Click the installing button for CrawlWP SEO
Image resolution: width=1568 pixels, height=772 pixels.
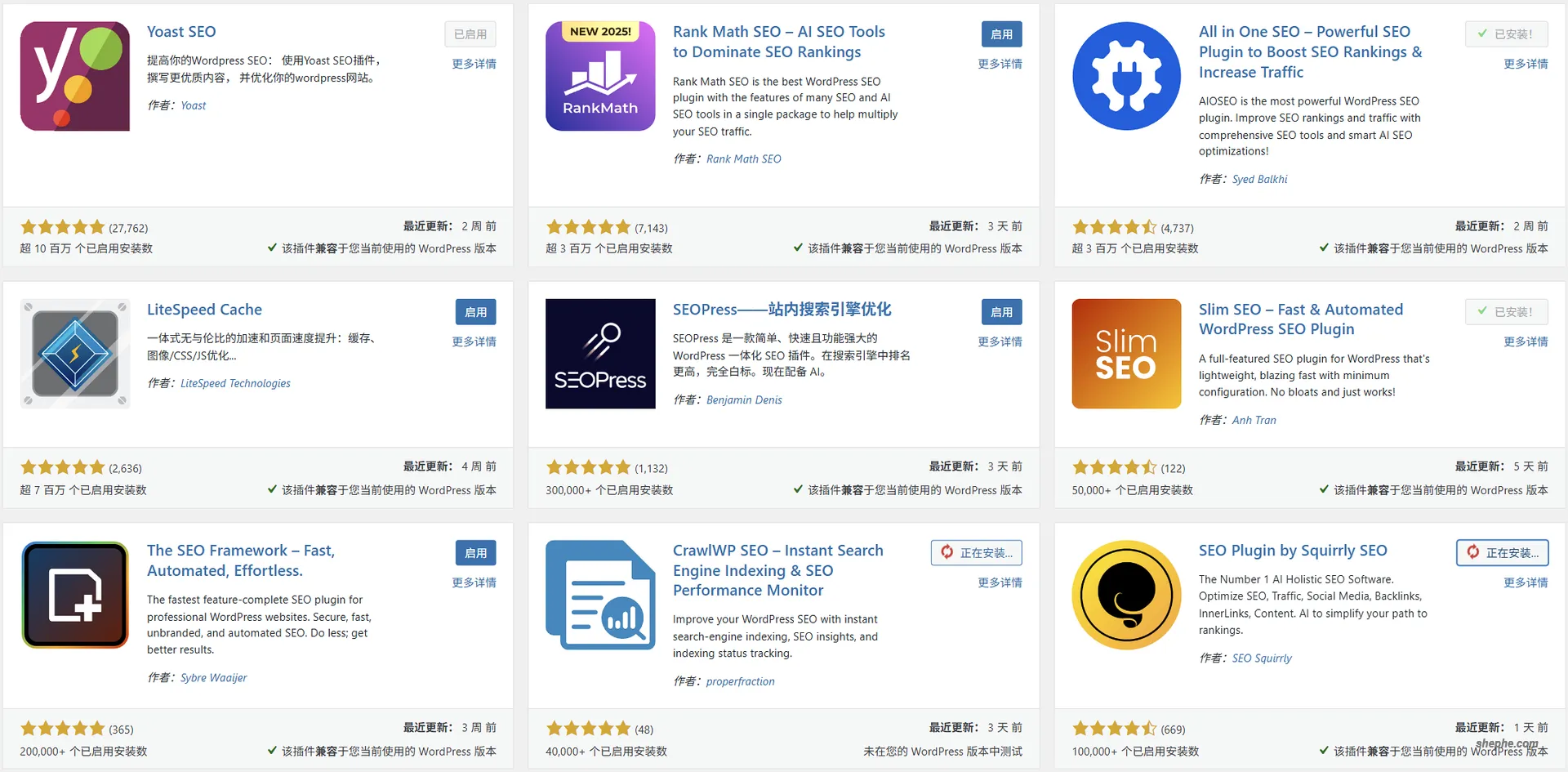pos(977,553)
